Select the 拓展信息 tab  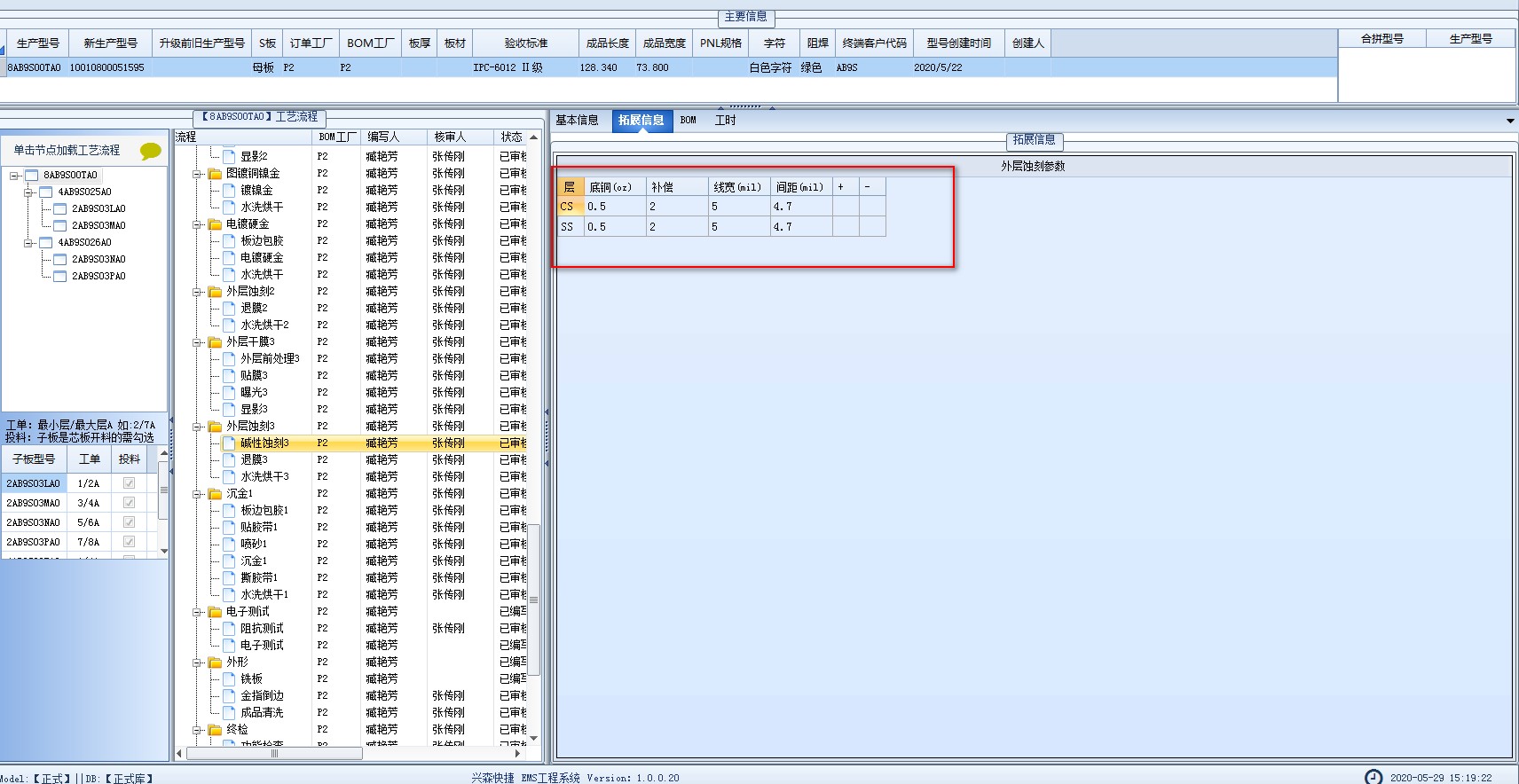click(641, 121)
